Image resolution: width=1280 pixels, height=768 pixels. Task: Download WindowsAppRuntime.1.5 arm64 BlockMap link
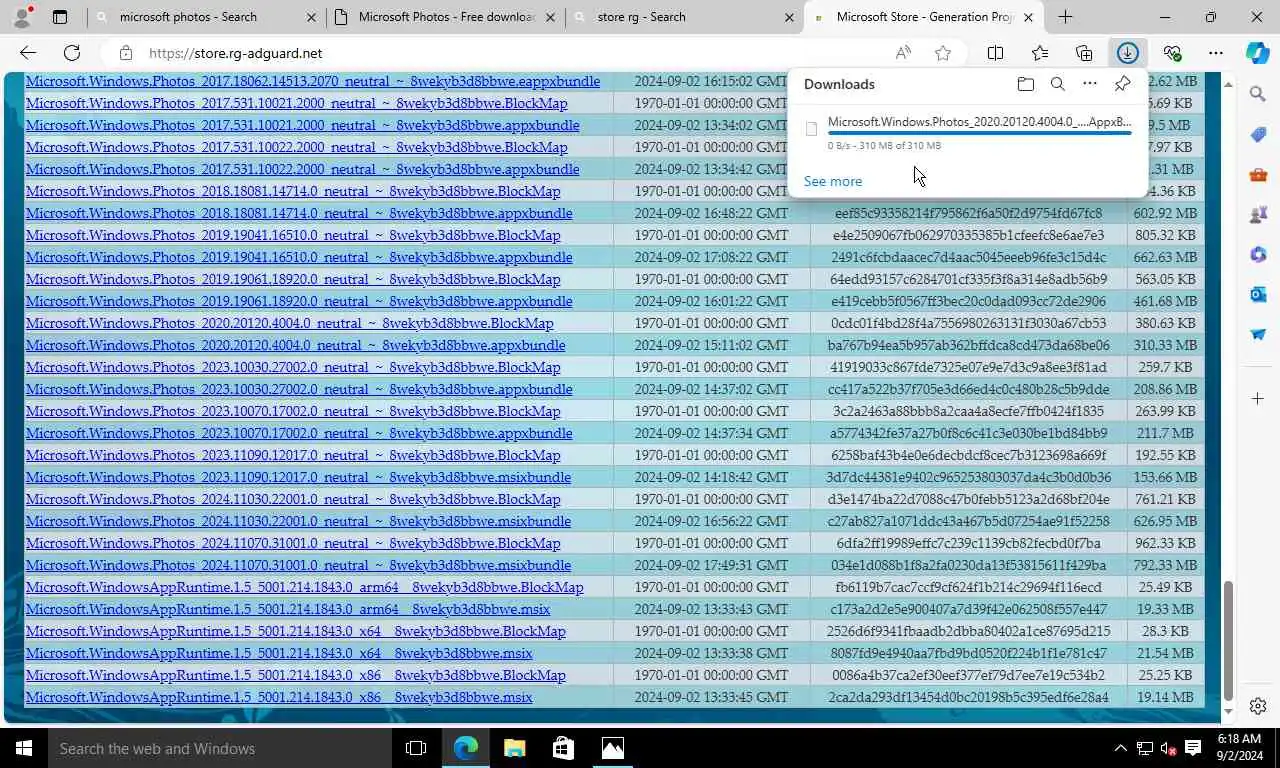click(304, 587)
